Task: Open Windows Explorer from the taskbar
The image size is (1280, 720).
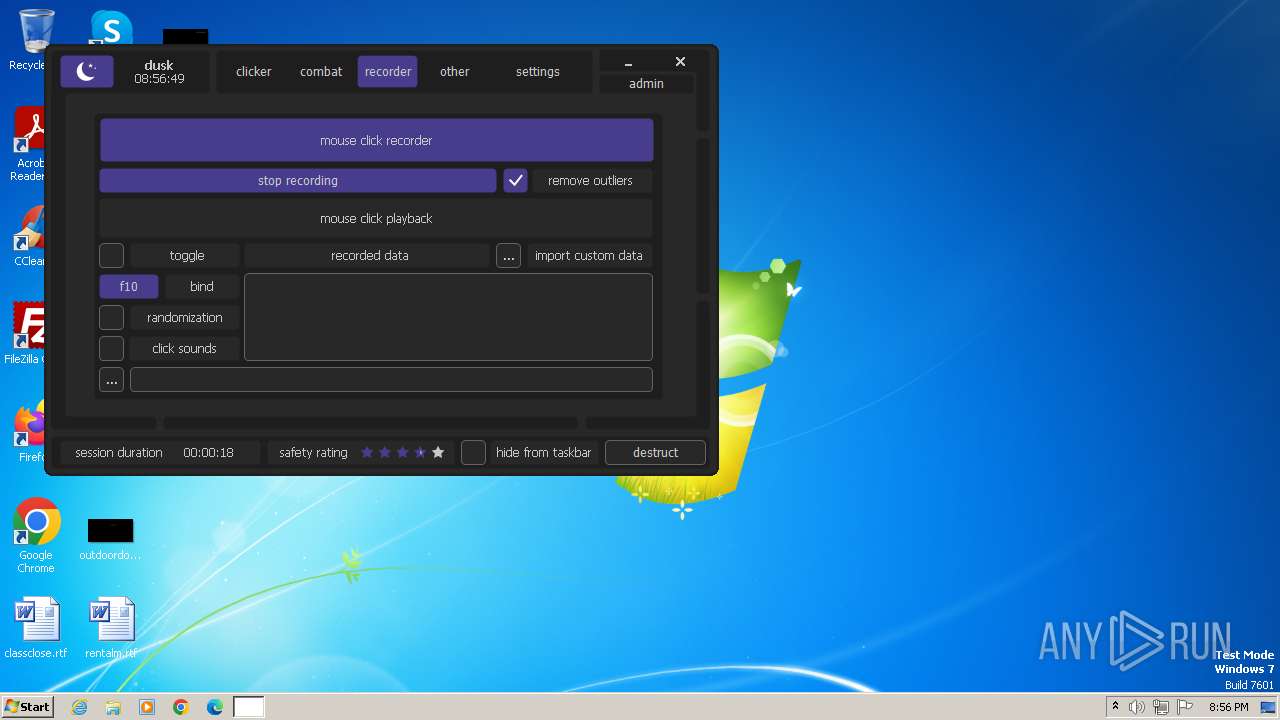Action: (113, 707)
